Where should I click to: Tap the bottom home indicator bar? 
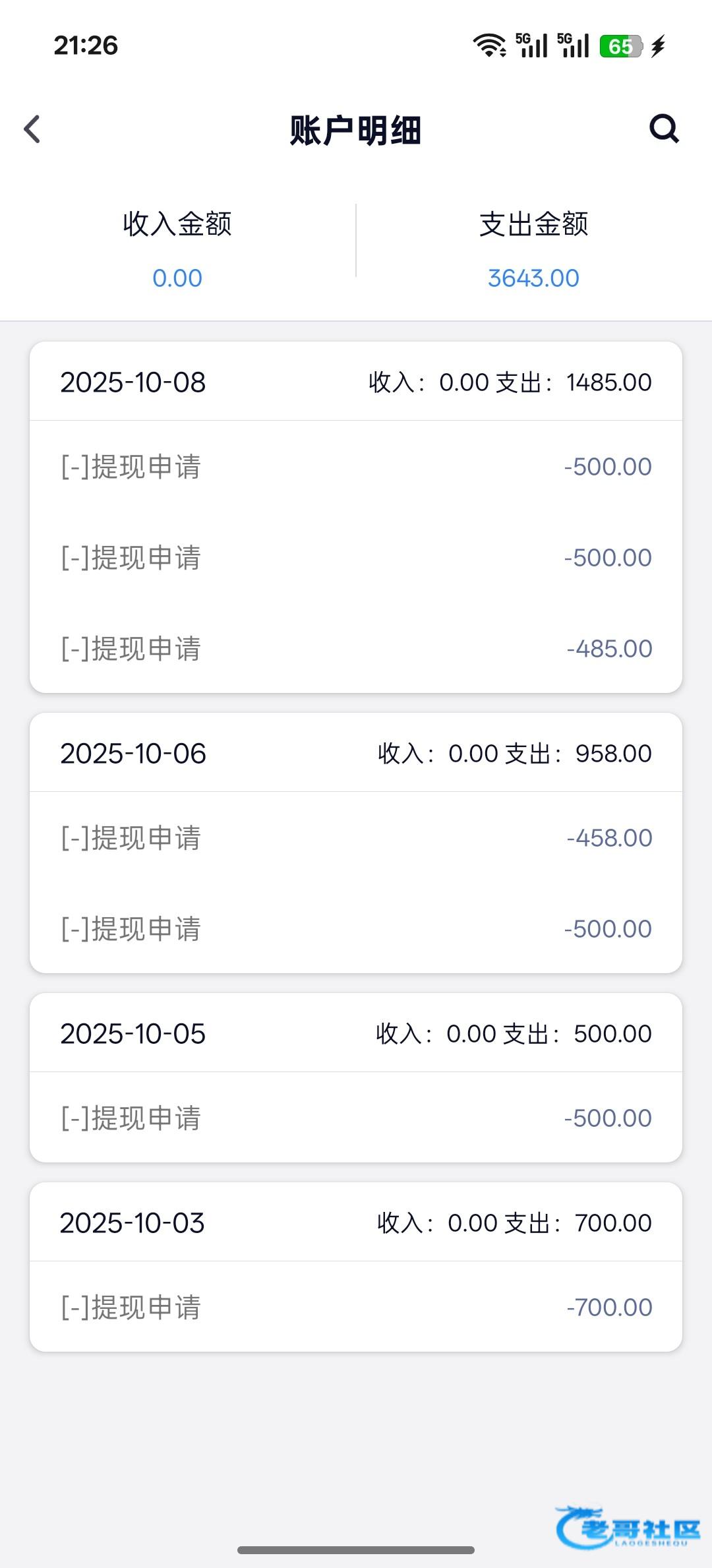356,1550
